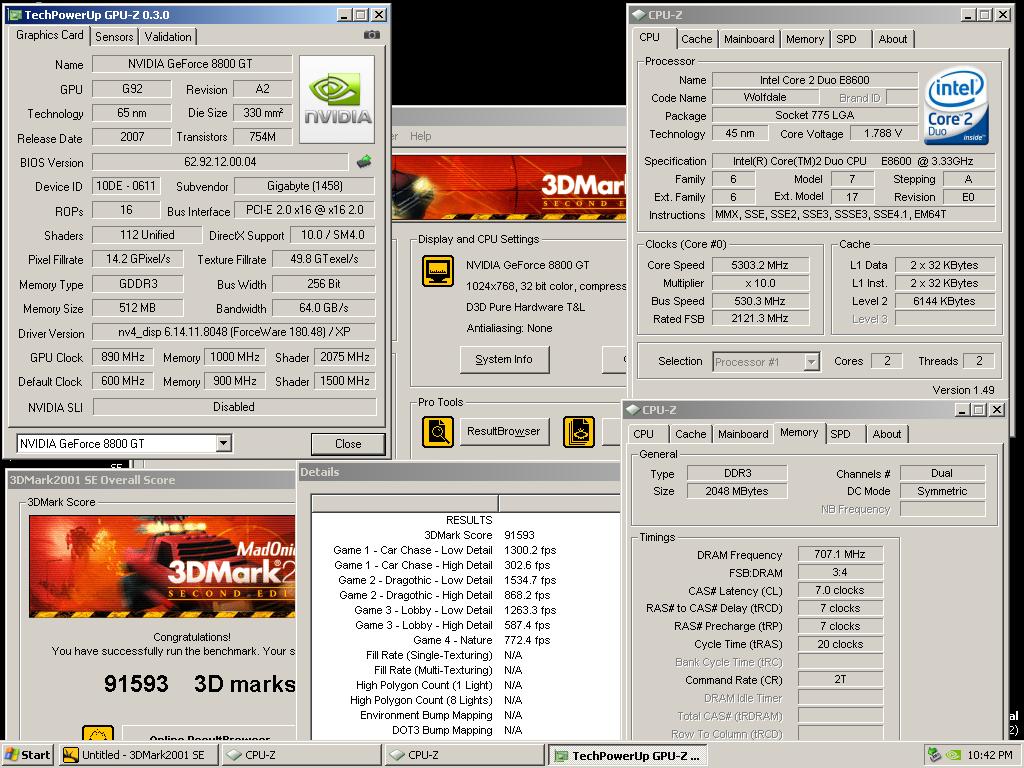
Task: Expand the NVIDIA GeForce 8800 GT dropdown
Action: coord(223,443)
